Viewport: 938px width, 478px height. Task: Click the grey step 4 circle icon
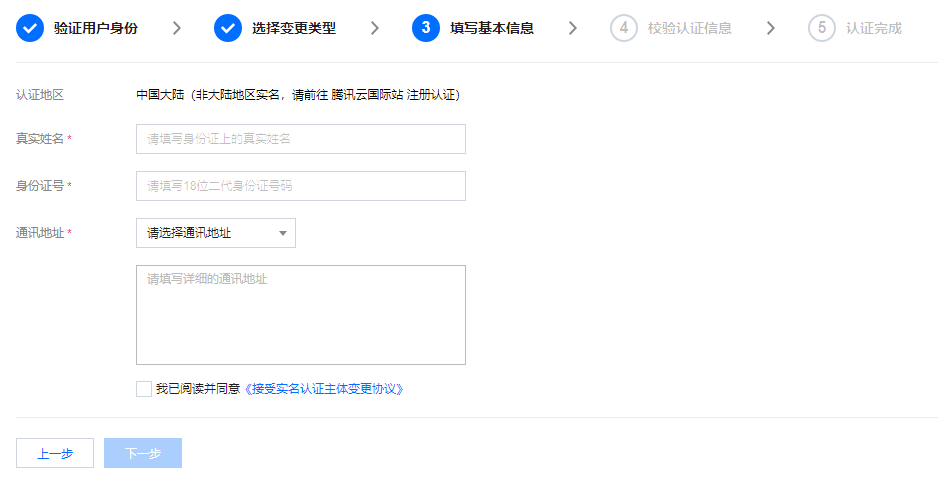[624, 28]
